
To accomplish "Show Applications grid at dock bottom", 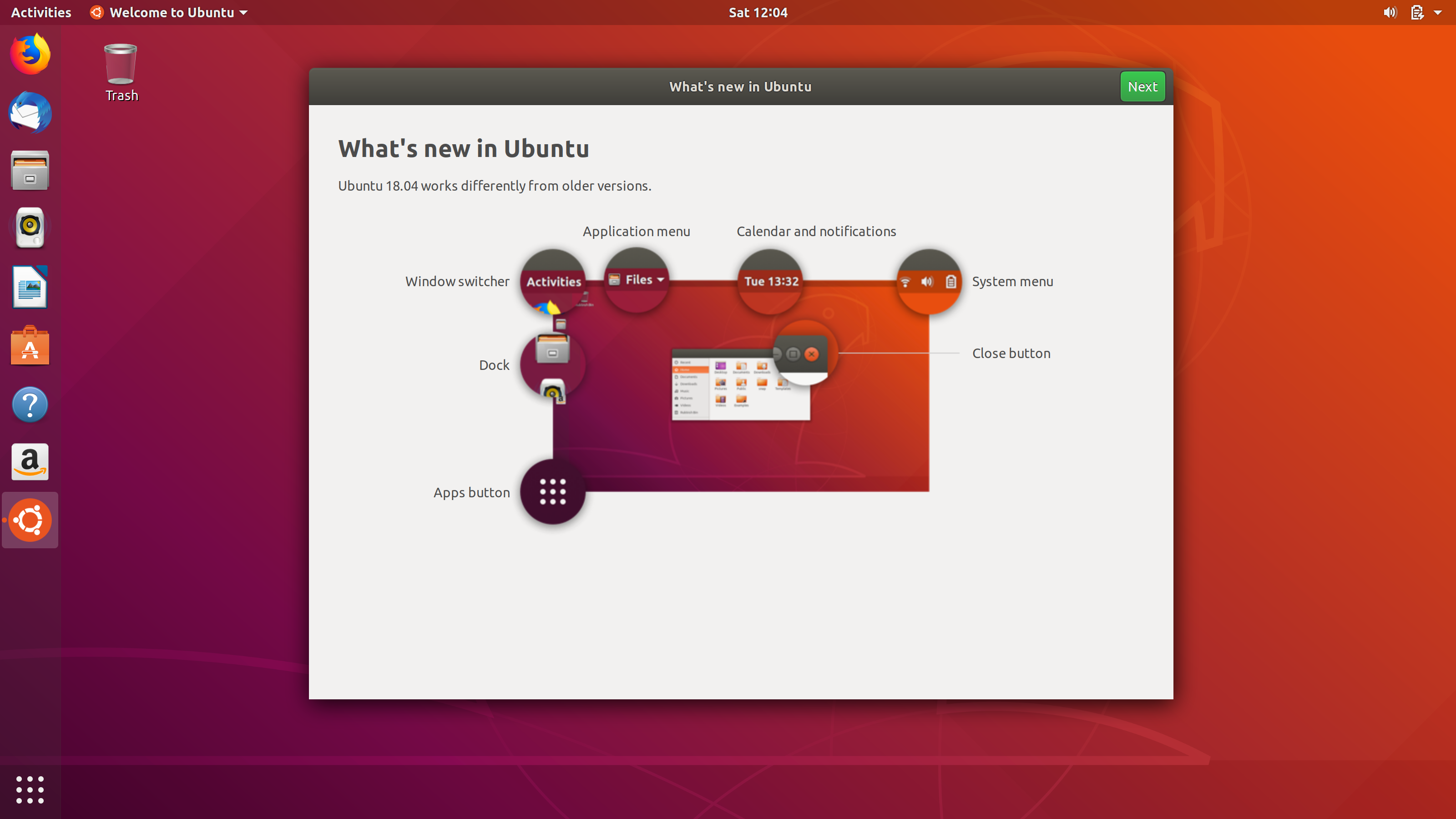I will click(x=30, y=789).
